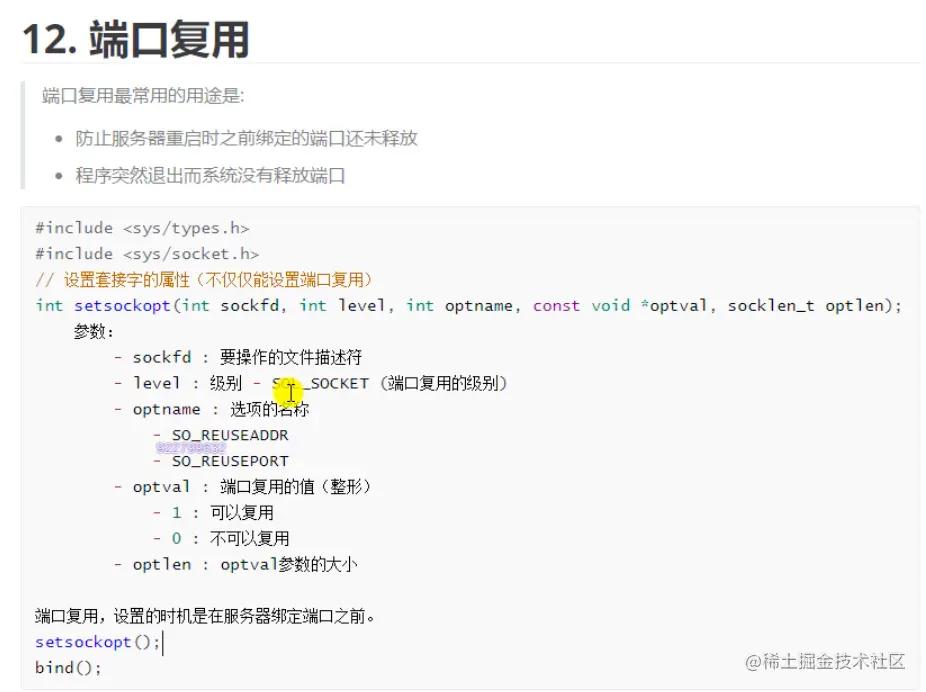
Task: Click the bullet '防止服务器重启时之前绑定的端口还未释放'
Action: click(x=246, y=138)
